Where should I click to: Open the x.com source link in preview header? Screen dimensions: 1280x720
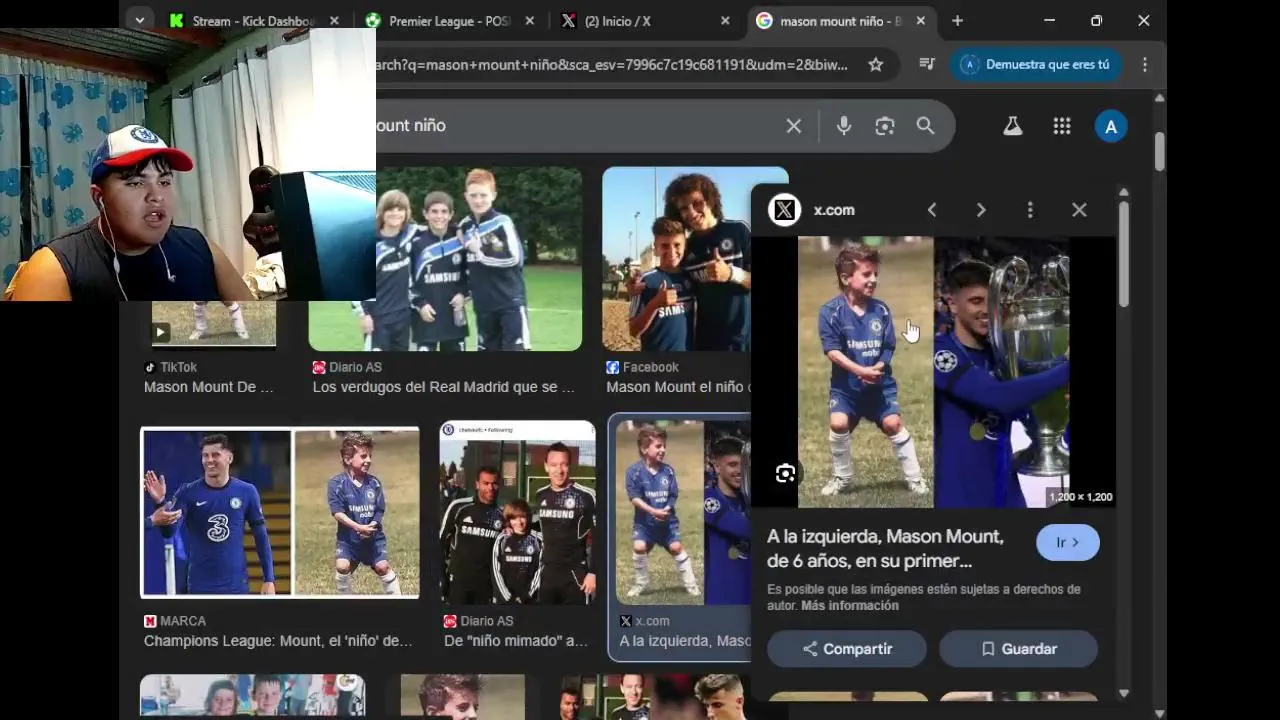coord(834,210)
